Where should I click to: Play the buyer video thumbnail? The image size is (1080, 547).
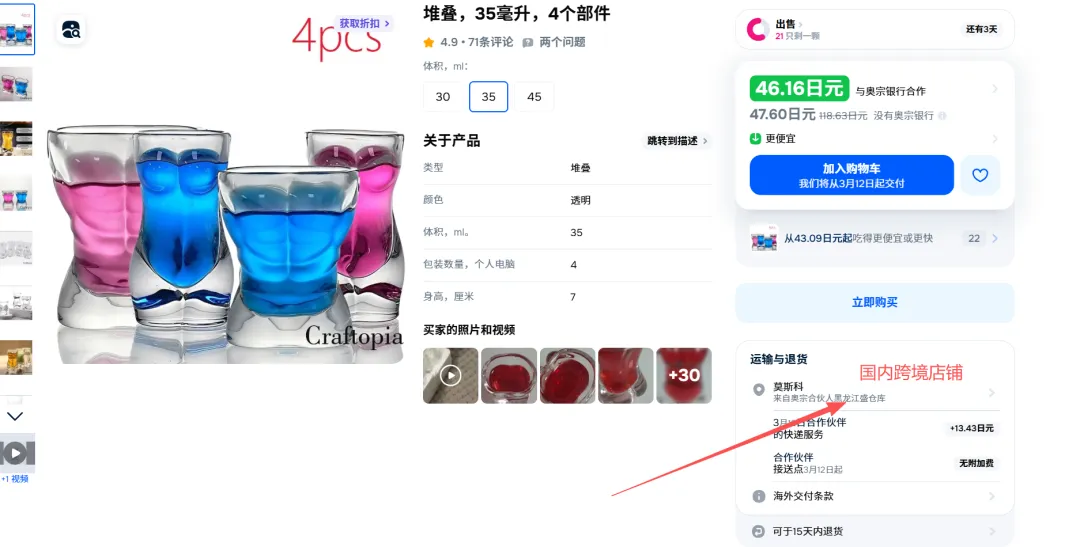click(x=450, y=375)
